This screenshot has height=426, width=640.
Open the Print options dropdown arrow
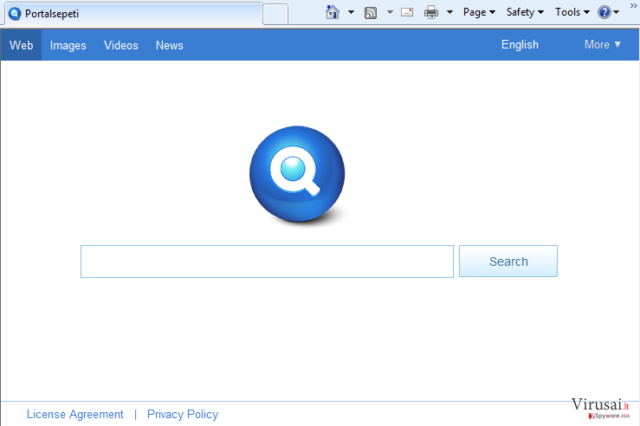(x=450, y=12)
